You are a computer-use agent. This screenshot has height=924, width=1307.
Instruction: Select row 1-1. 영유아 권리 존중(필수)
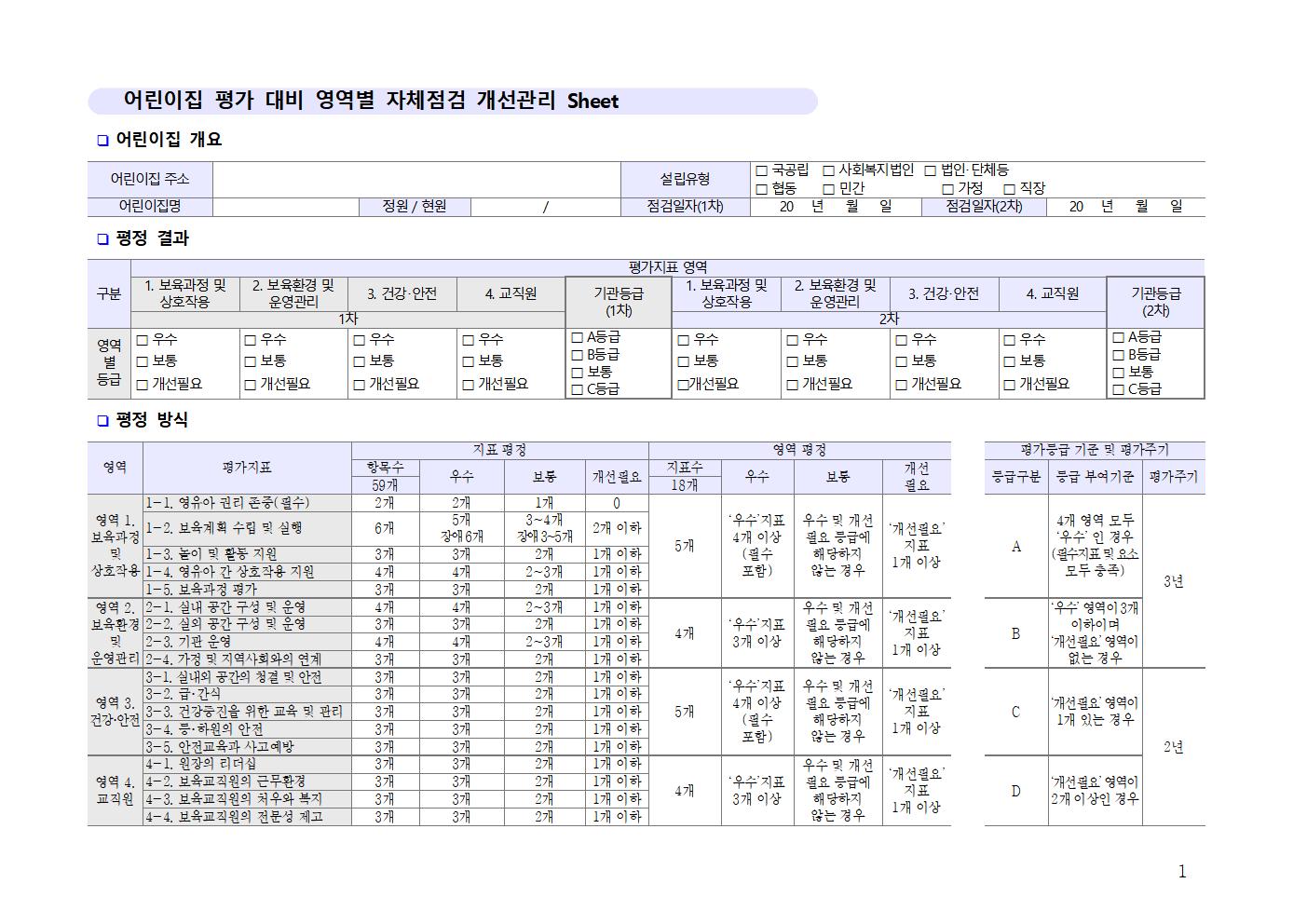coord(247,503)
